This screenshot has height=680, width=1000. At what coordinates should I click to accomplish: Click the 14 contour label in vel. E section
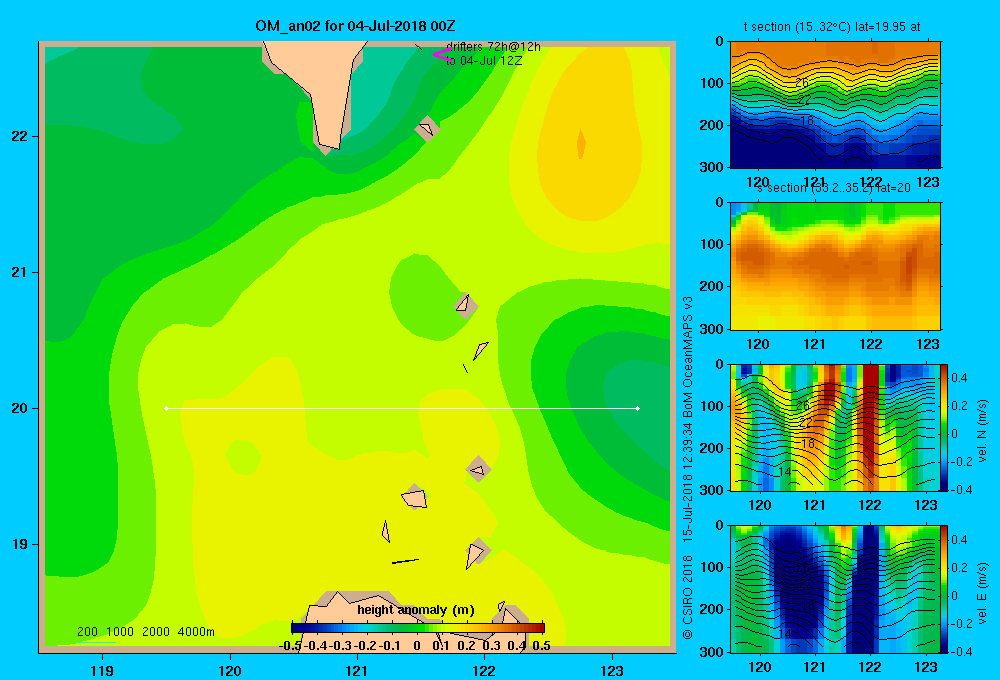tap(785, 633)
